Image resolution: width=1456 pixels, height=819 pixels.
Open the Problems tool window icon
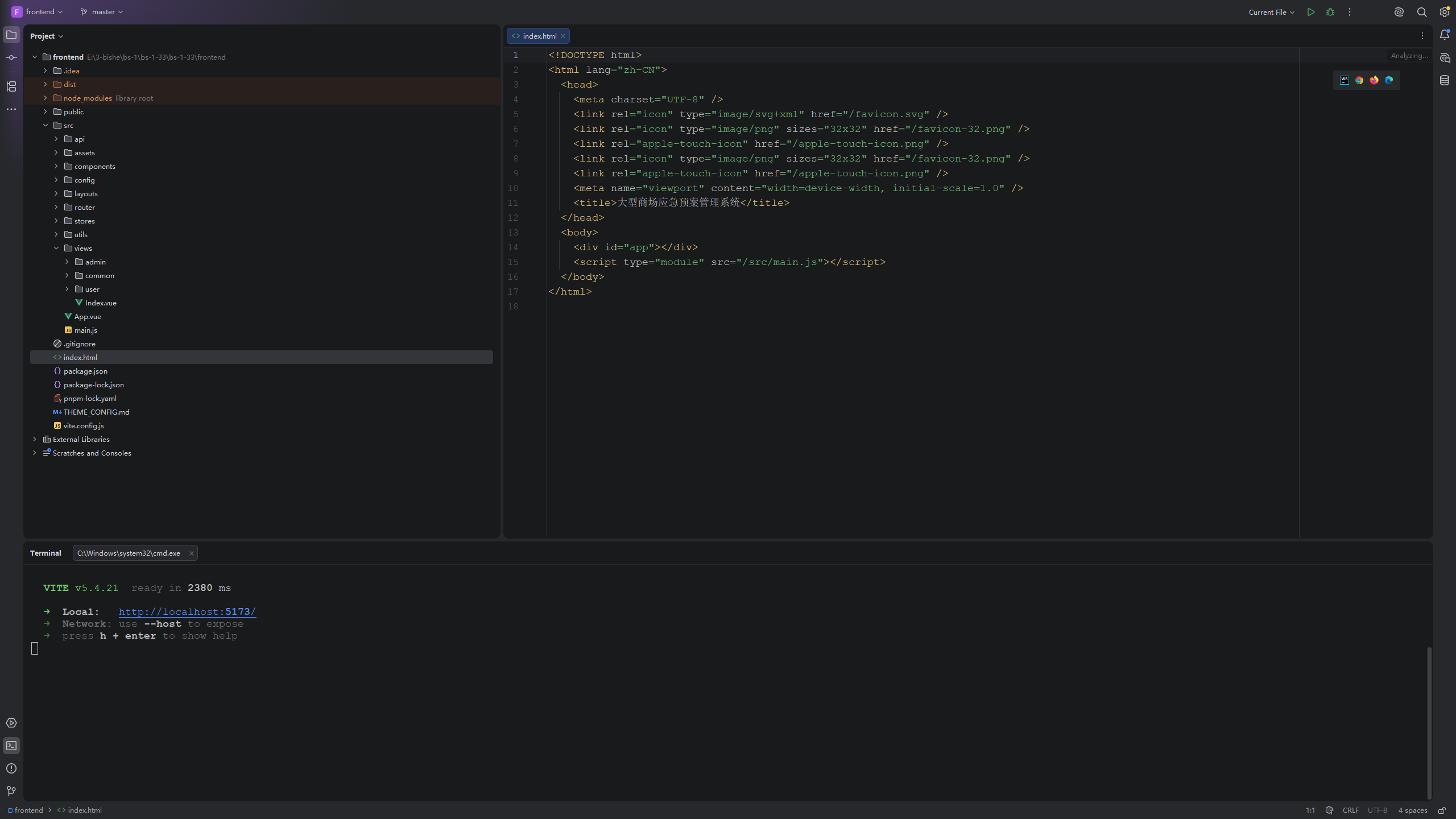11,768
